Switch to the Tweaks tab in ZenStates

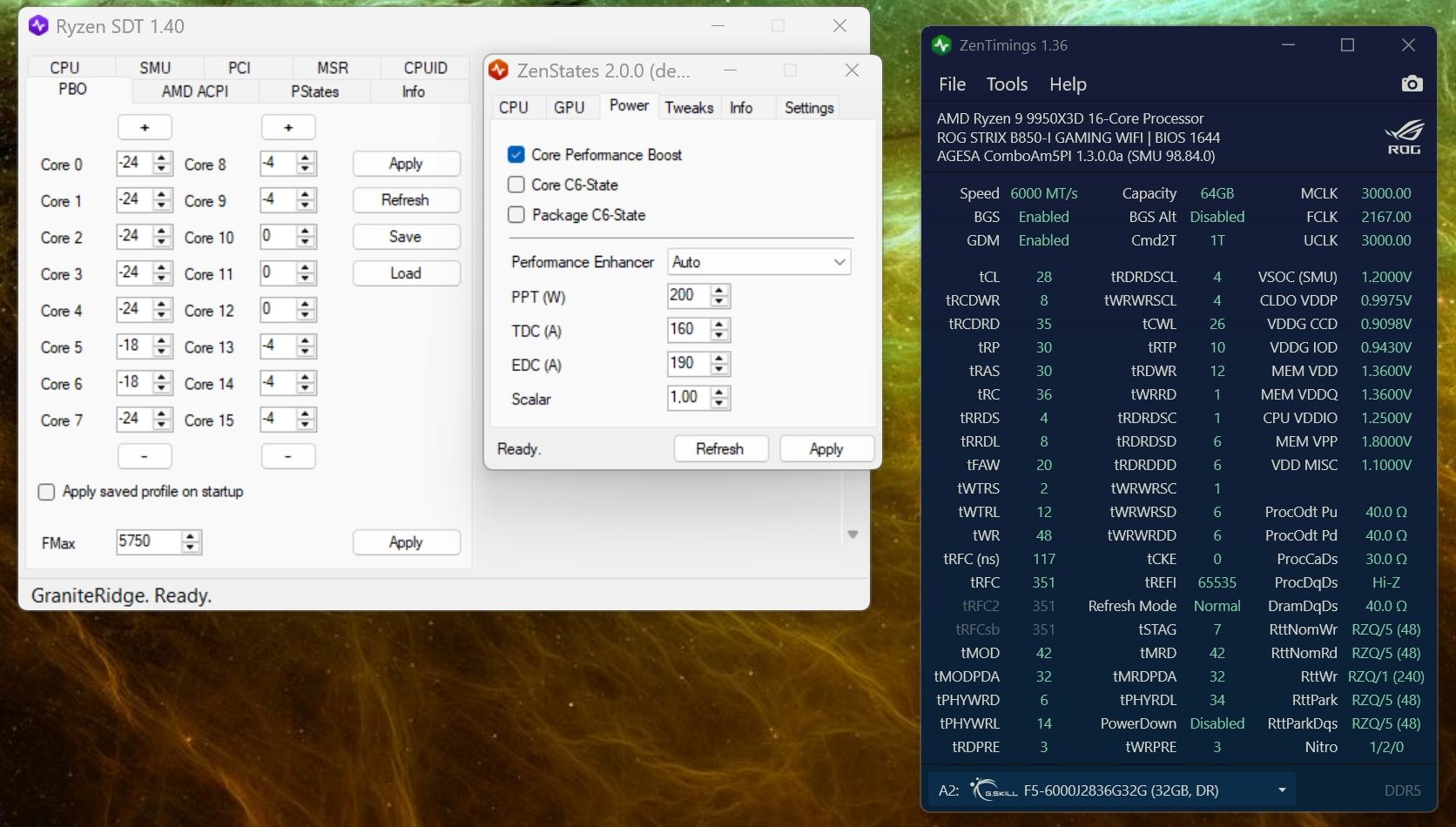tap(689, 107)
